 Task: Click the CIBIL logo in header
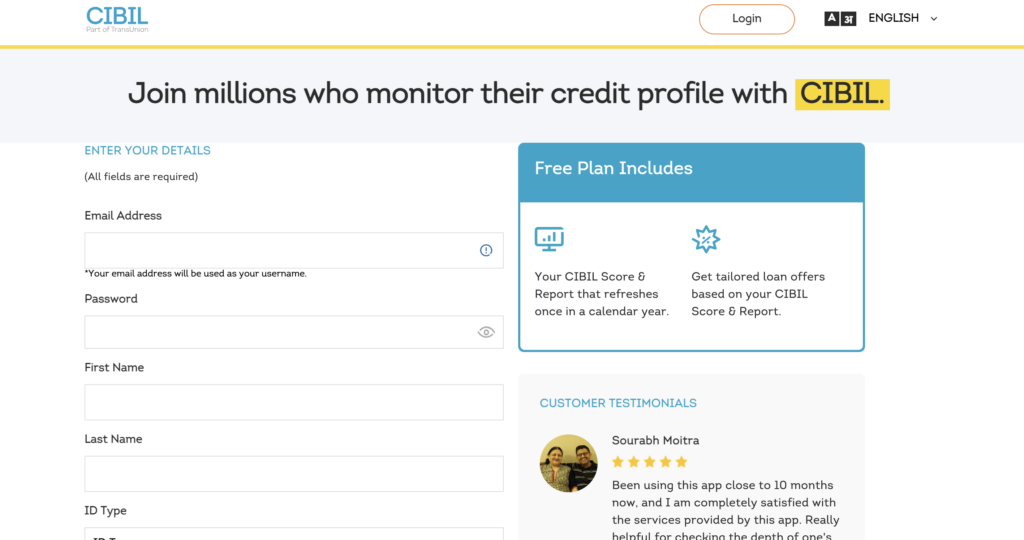click(117, 19)
